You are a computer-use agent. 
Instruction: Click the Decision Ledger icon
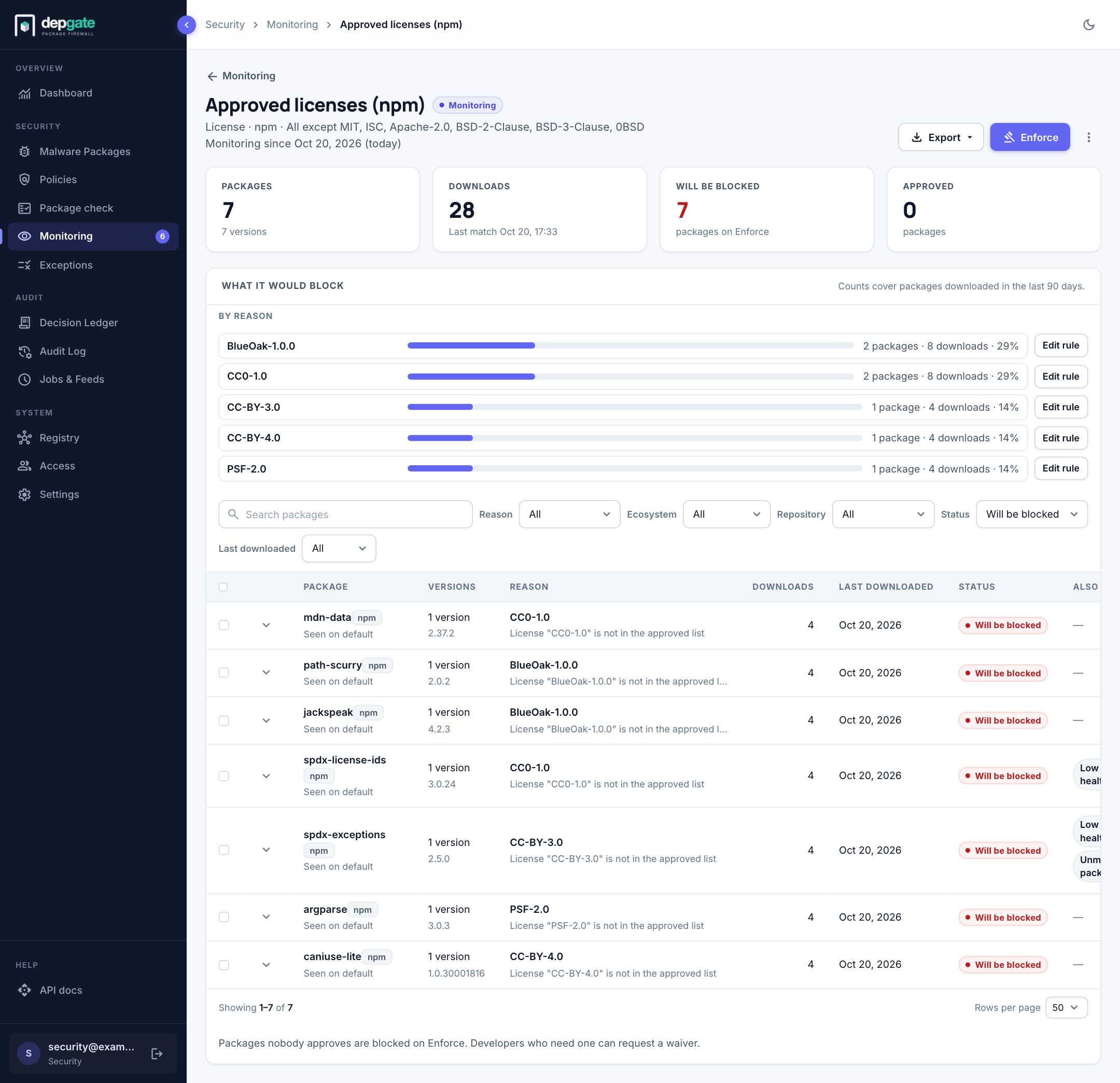24,322
